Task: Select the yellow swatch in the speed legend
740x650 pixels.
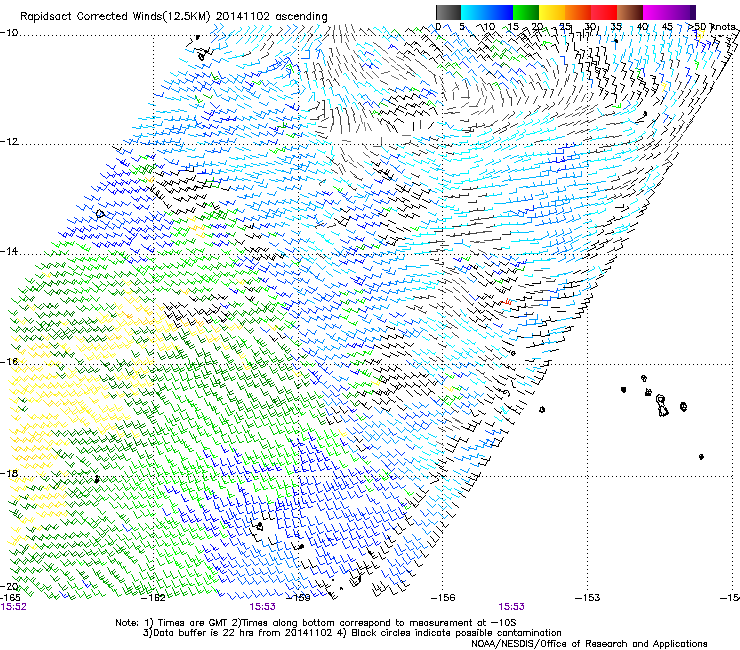Action: [x=552, y=12]
